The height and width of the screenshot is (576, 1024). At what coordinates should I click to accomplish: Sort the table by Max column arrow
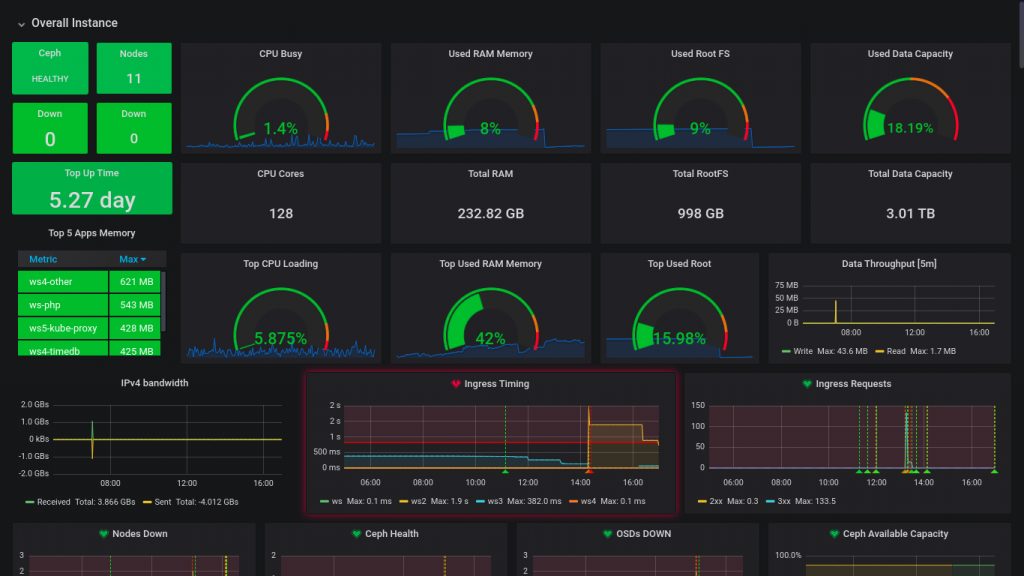pyautogui.click(x=143, y=259)
